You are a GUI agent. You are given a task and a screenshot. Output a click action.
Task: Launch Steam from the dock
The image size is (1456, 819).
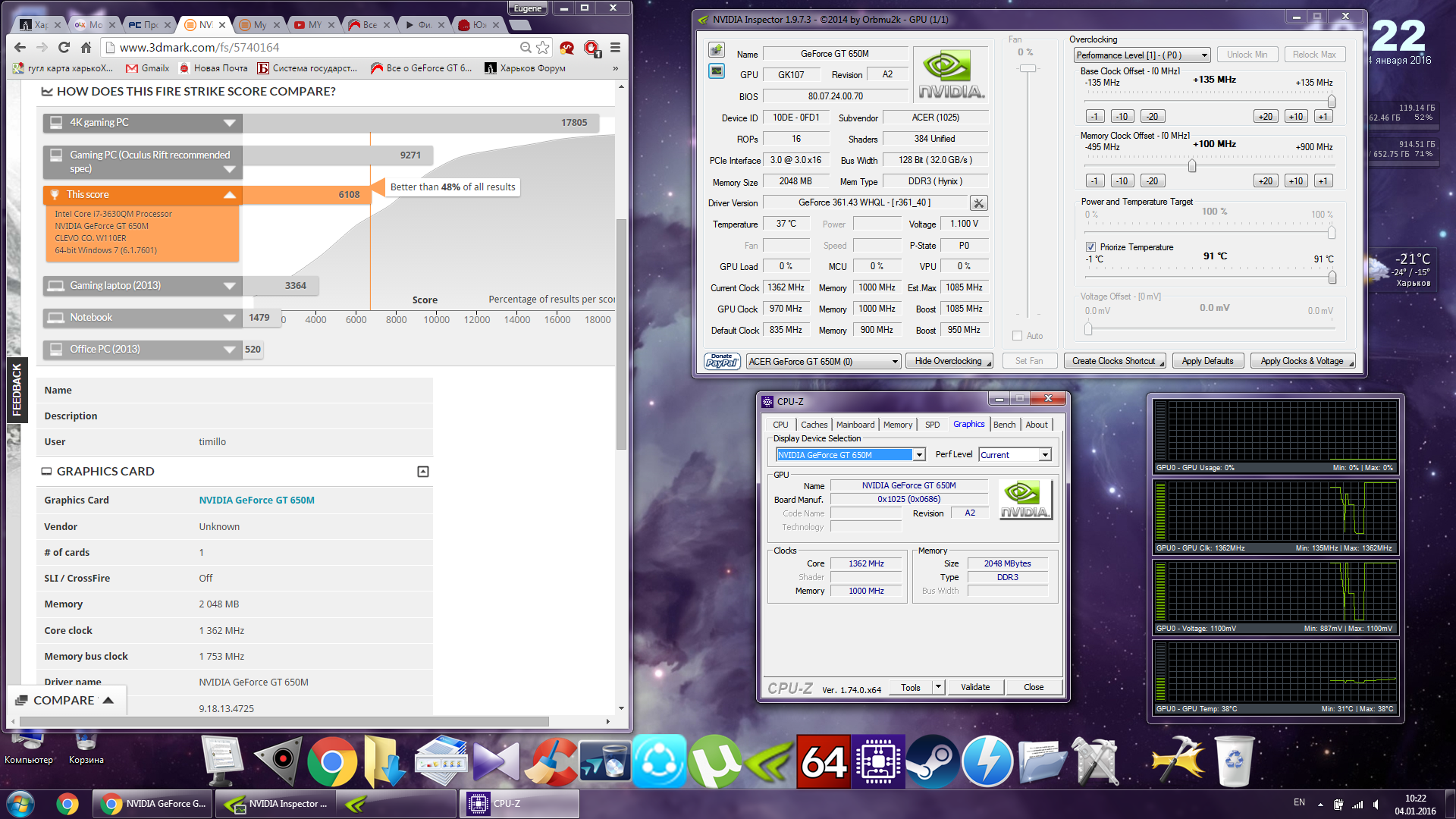pos(934,761)
